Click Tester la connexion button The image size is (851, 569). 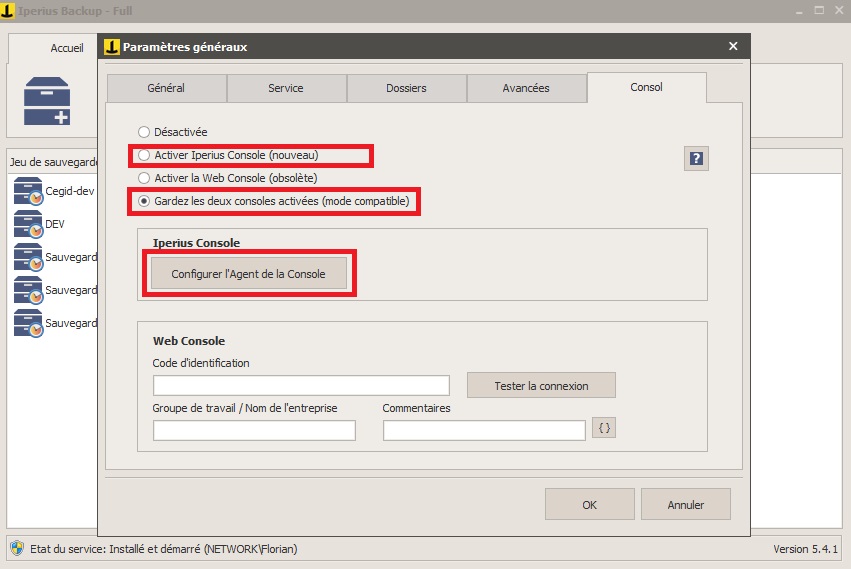[541, 385]
